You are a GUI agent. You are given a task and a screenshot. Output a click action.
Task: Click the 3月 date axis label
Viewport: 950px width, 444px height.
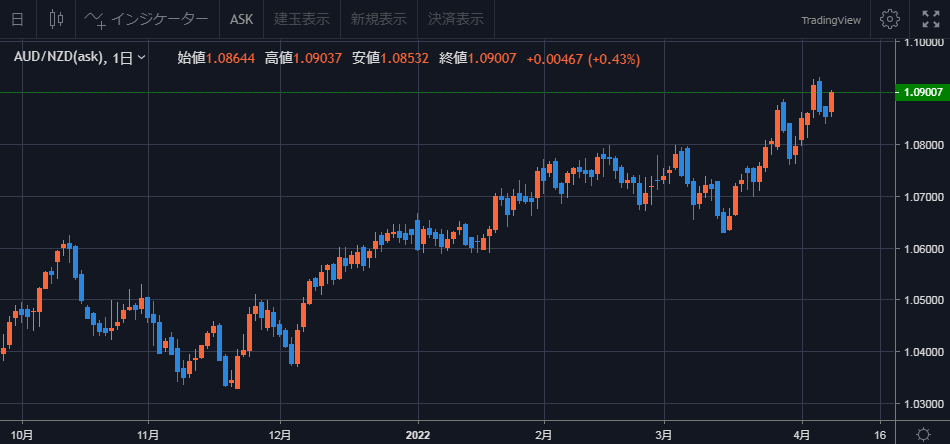point(665,435)
